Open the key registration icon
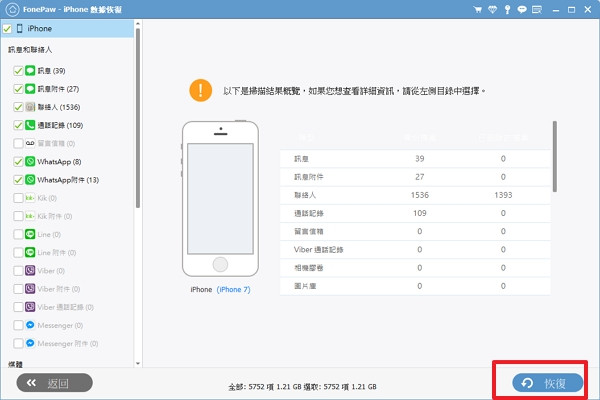Viewport: 600px width, 400px height. click(507, 10)
